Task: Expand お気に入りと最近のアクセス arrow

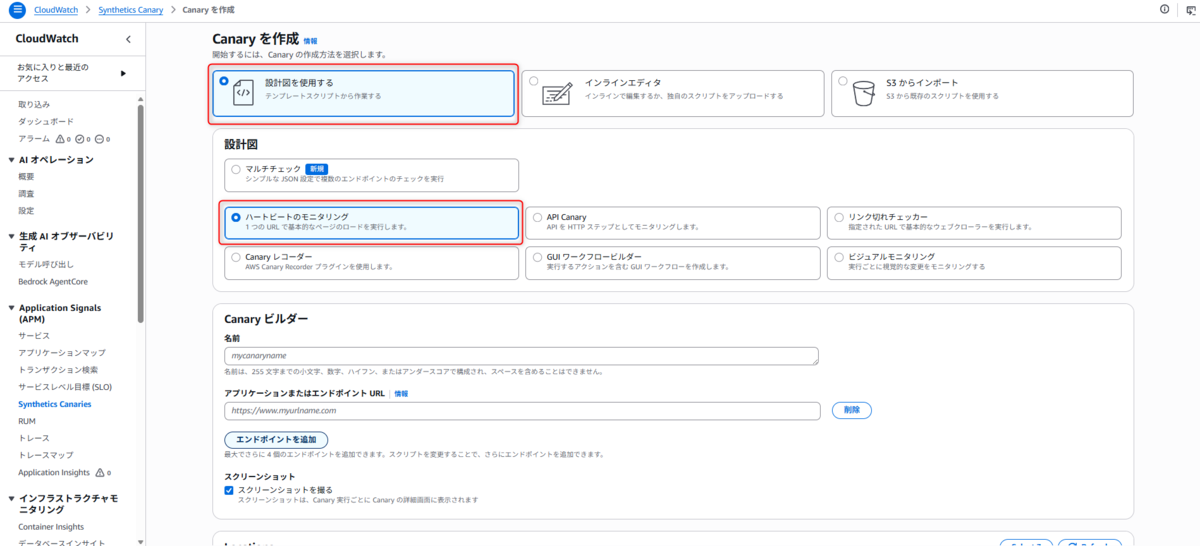Action: tap(123, 73)
